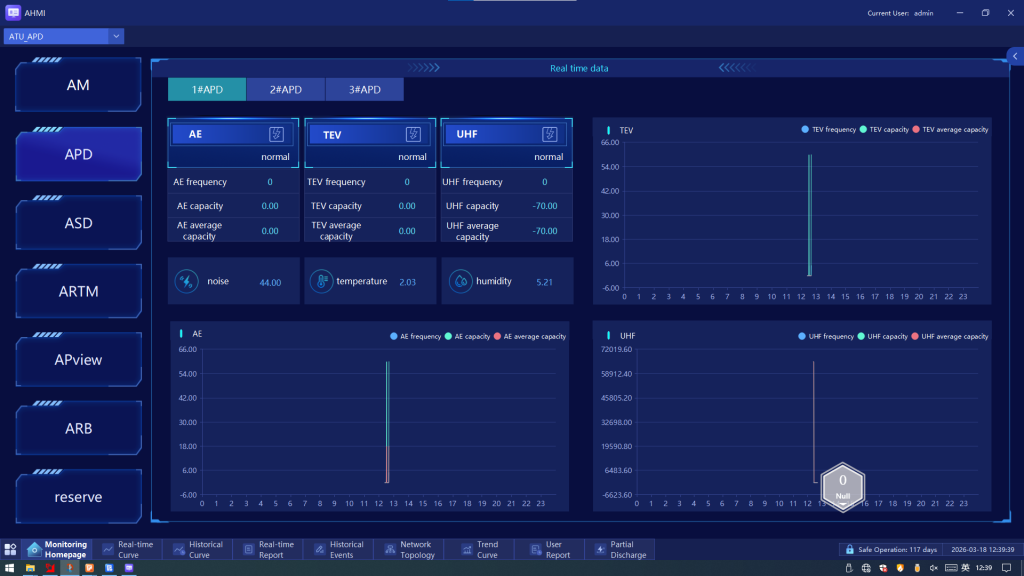Toggle UHF average capacity legend item
Screen dimensions: 1024x576
(950, 337)
